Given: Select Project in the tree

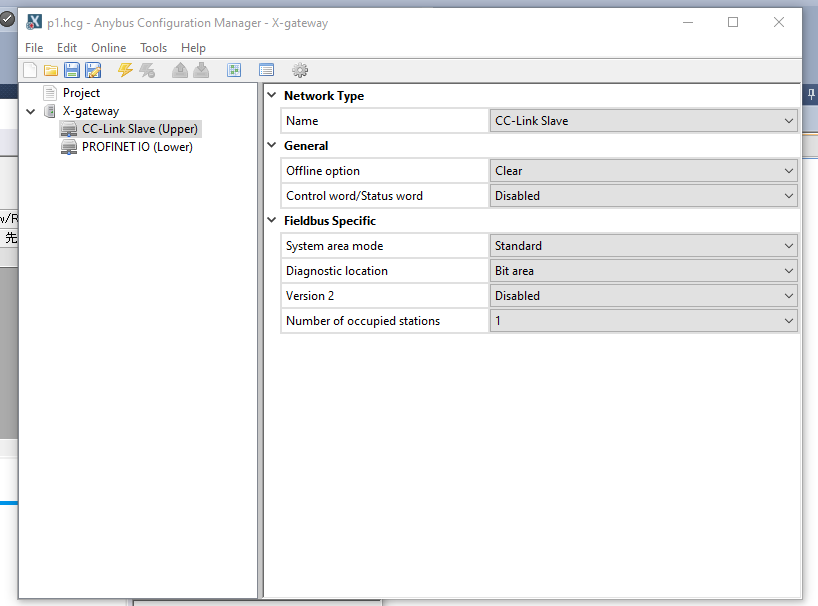Looking at the screenshot, I should click(81, 93).
